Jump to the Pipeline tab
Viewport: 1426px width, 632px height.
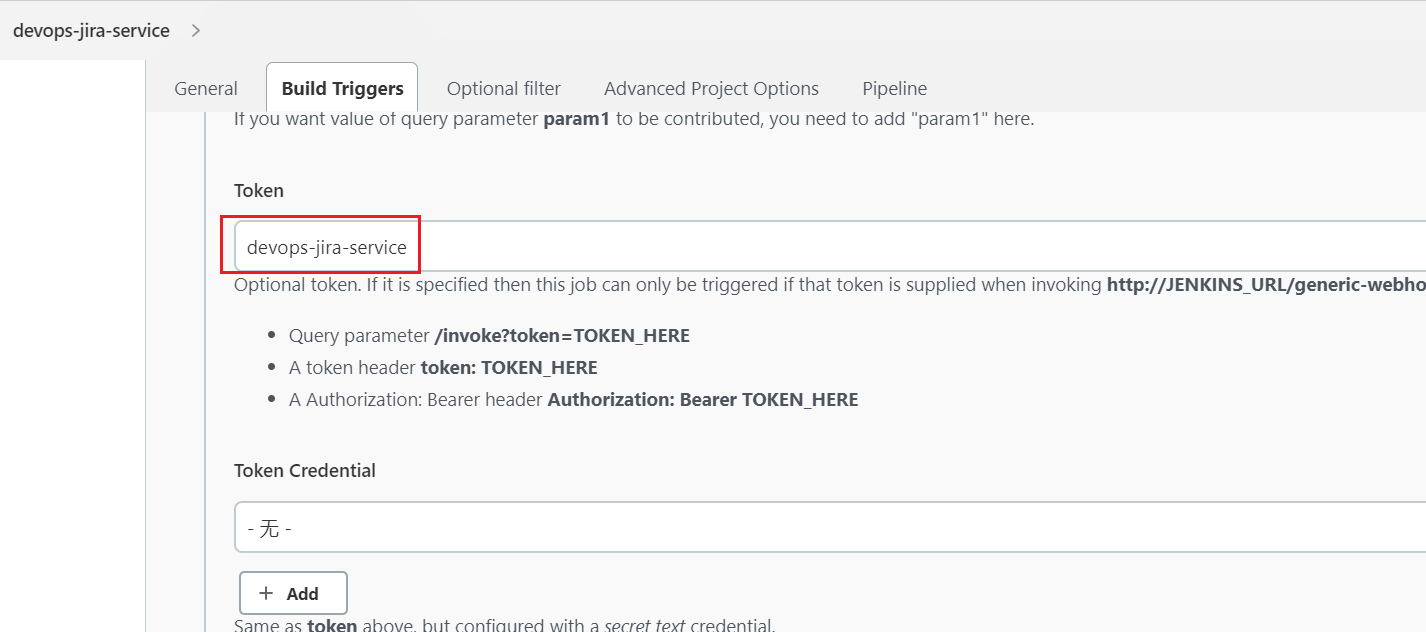[x=894, y=88]
